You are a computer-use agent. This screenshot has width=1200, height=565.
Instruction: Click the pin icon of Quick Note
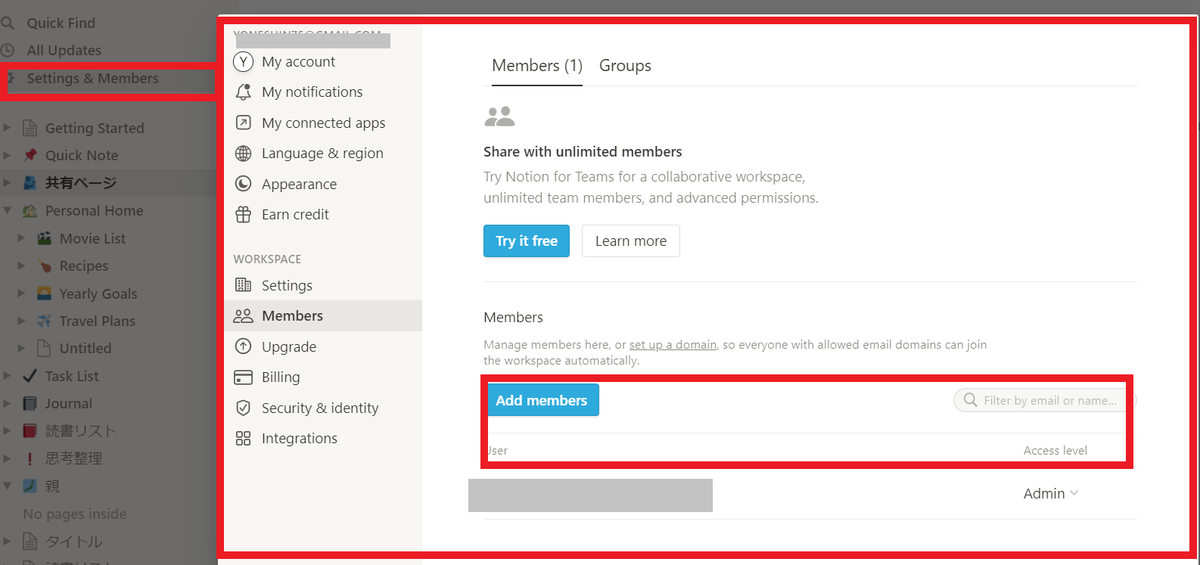[30, 155]
